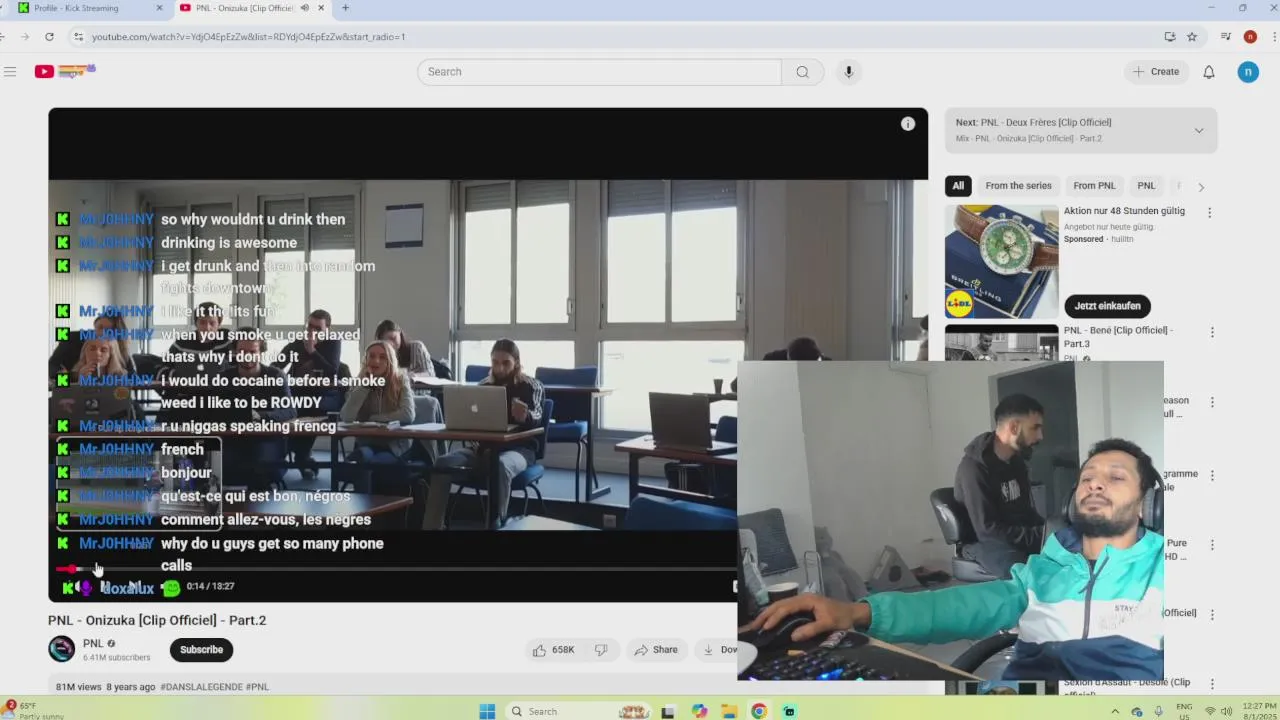Open options for PNL - Bené video

click(1212, 332)
